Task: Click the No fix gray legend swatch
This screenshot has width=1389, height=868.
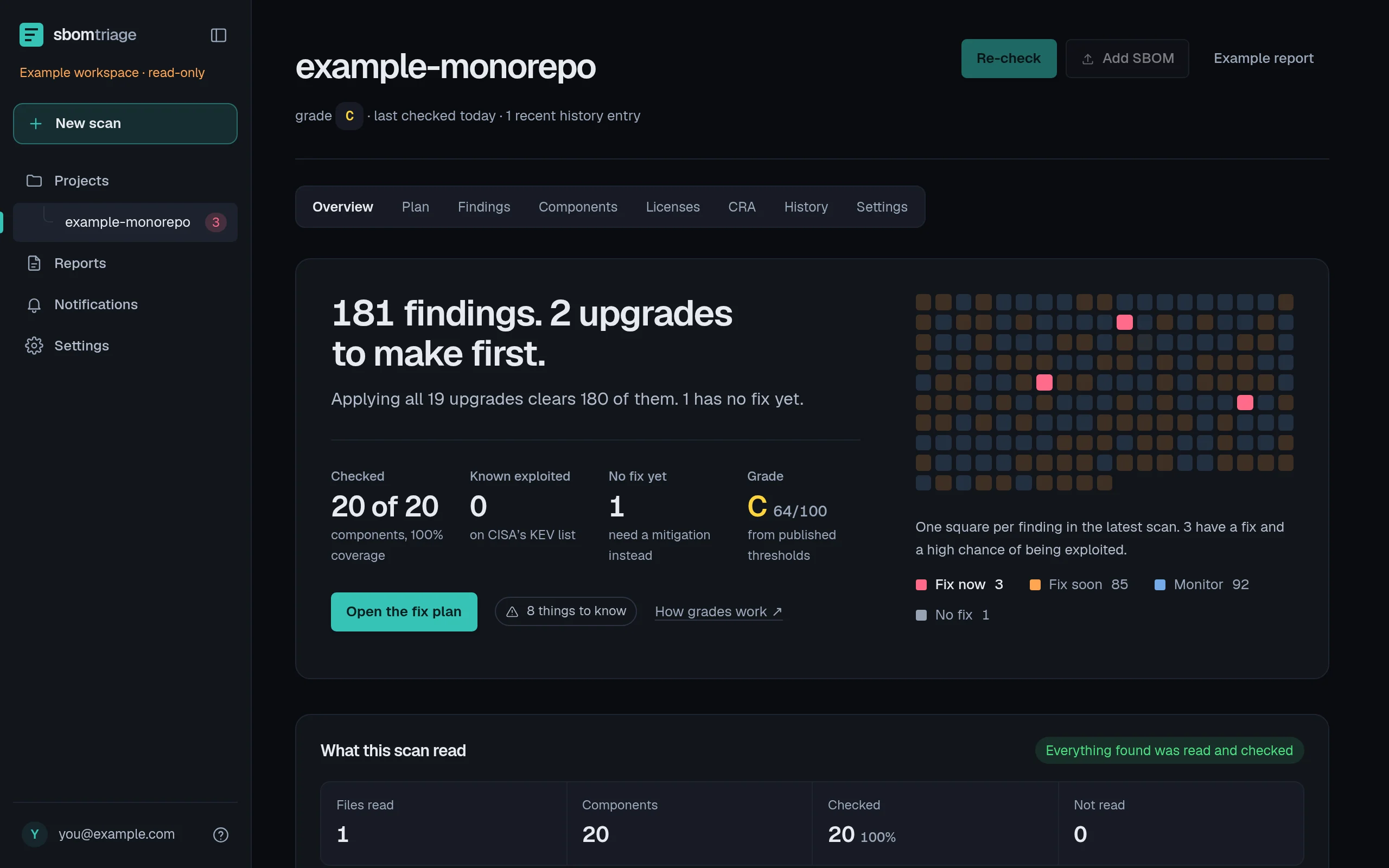Action: click(921, 615)
